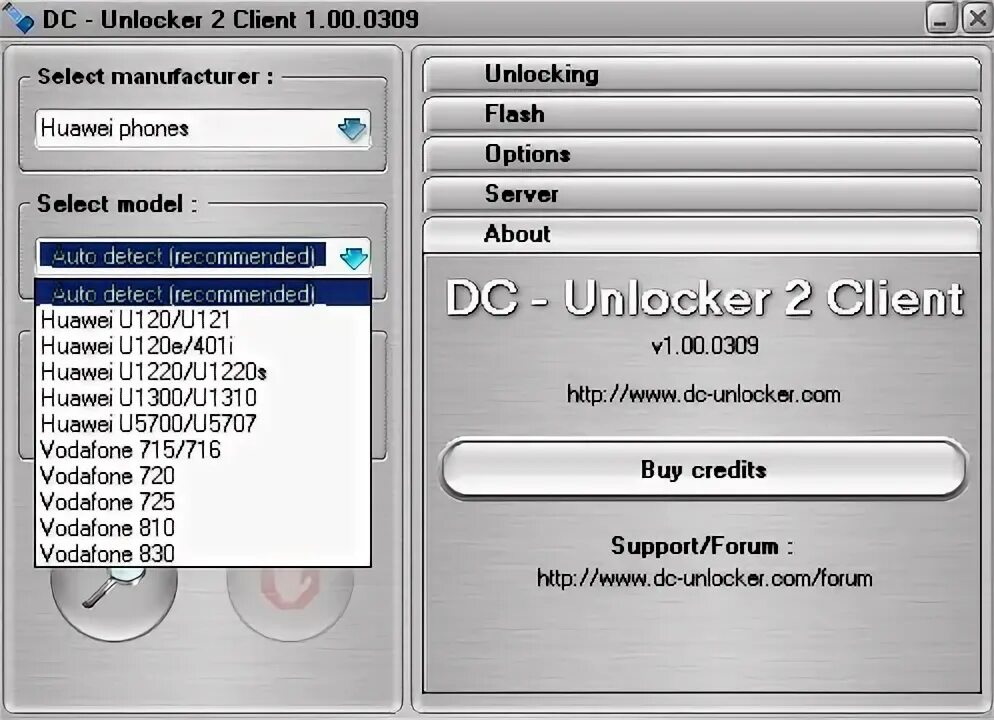The width and height of the screenshot is (994, 720).
Task: Open the www.dc-unlocker.com link
Action: pyautogui.click(x=704, y=394)
